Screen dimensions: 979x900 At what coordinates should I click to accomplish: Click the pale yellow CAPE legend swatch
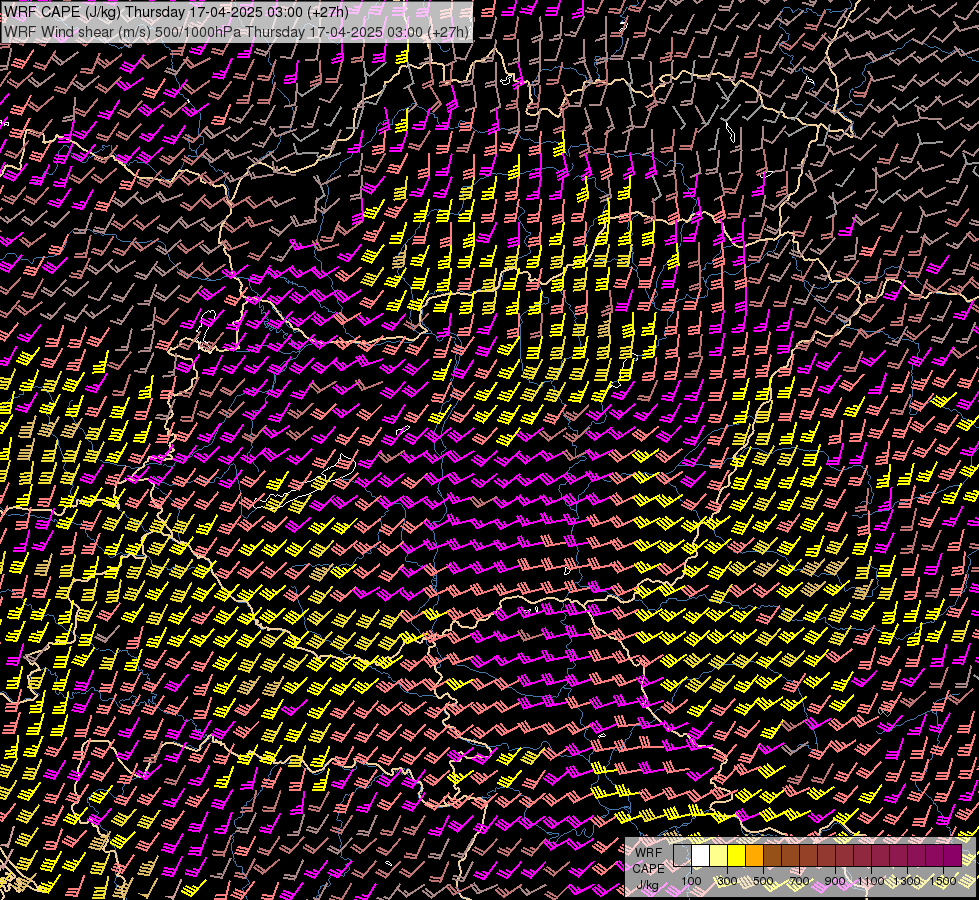719,856
